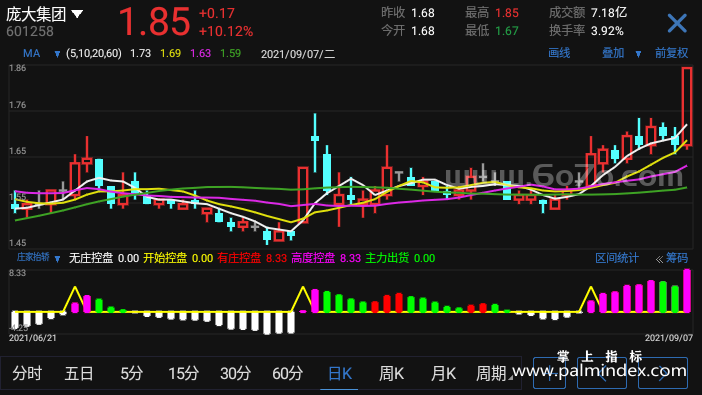Click the start date 2021/06/21
Screen dimensions: 702x395
pos(33,338)
